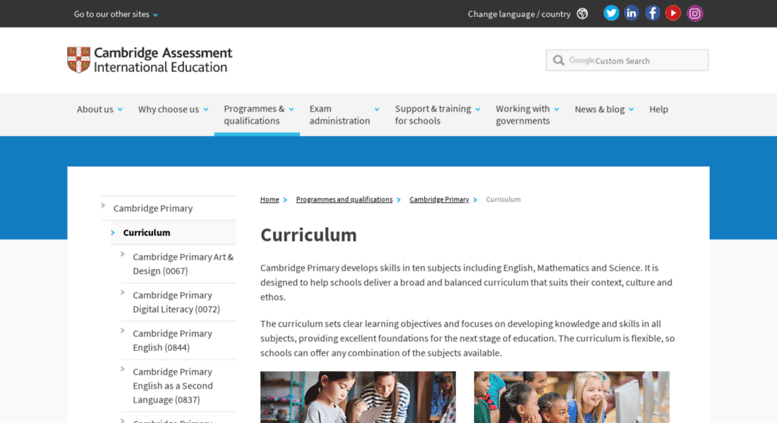Viewport: 777px width, 423px height.
Task: Select Cambridge Primary in the sidebar
Action: (x=153, y=209)
